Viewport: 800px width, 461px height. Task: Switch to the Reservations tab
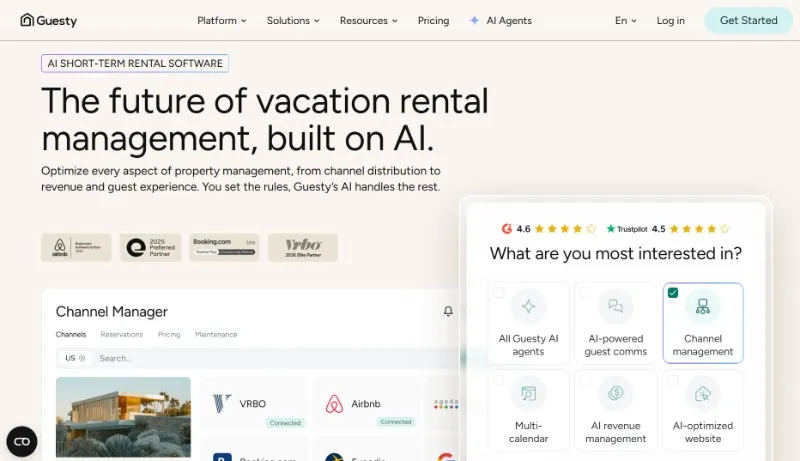pyautogui.click(x=121, y=335)
